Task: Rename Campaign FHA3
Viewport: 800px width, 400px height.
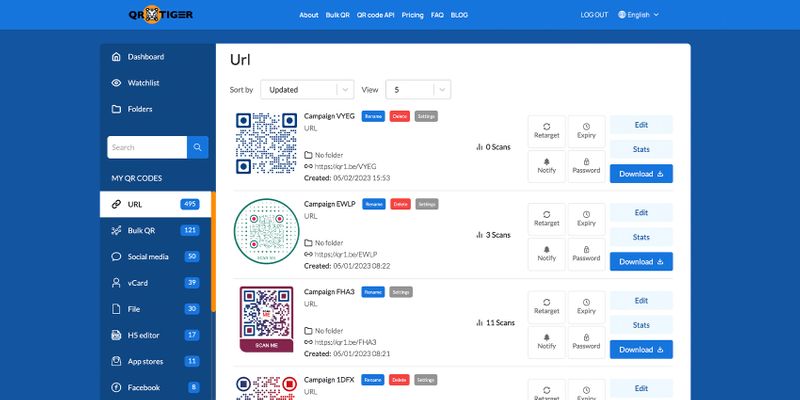Action: 373,292
